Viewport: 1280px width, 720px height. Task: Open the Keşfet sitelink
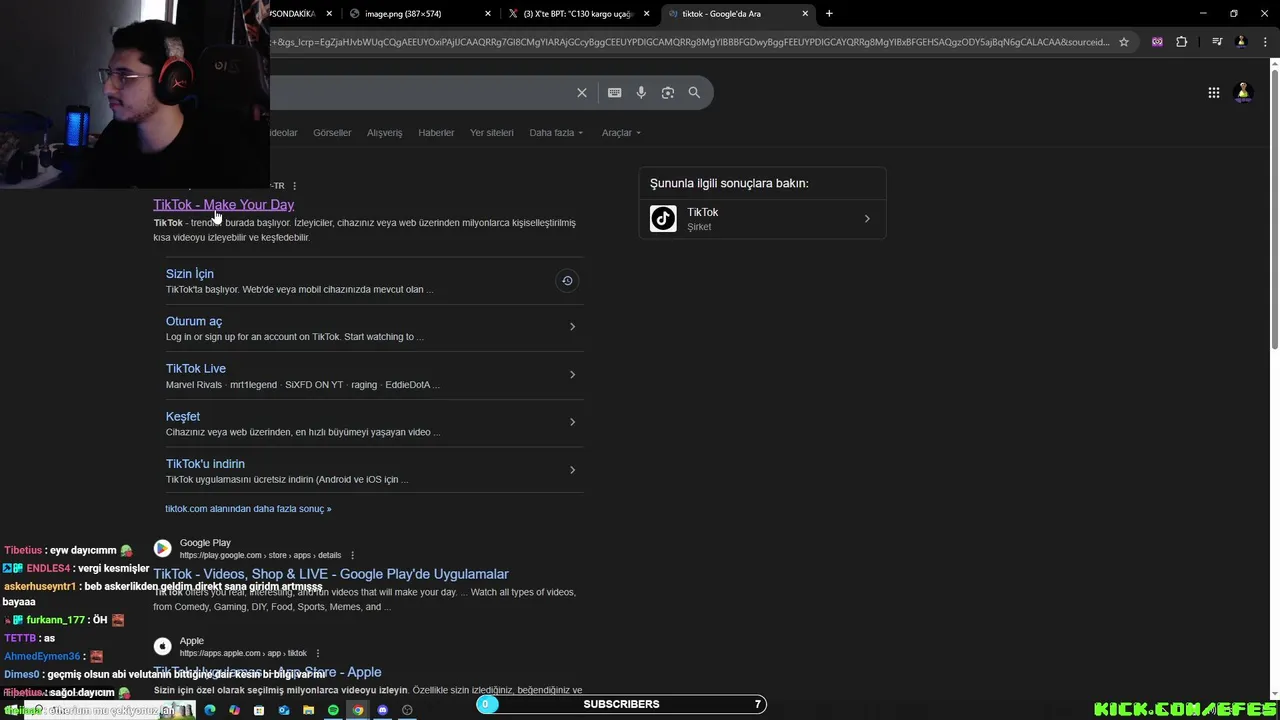tap(183, 417)
